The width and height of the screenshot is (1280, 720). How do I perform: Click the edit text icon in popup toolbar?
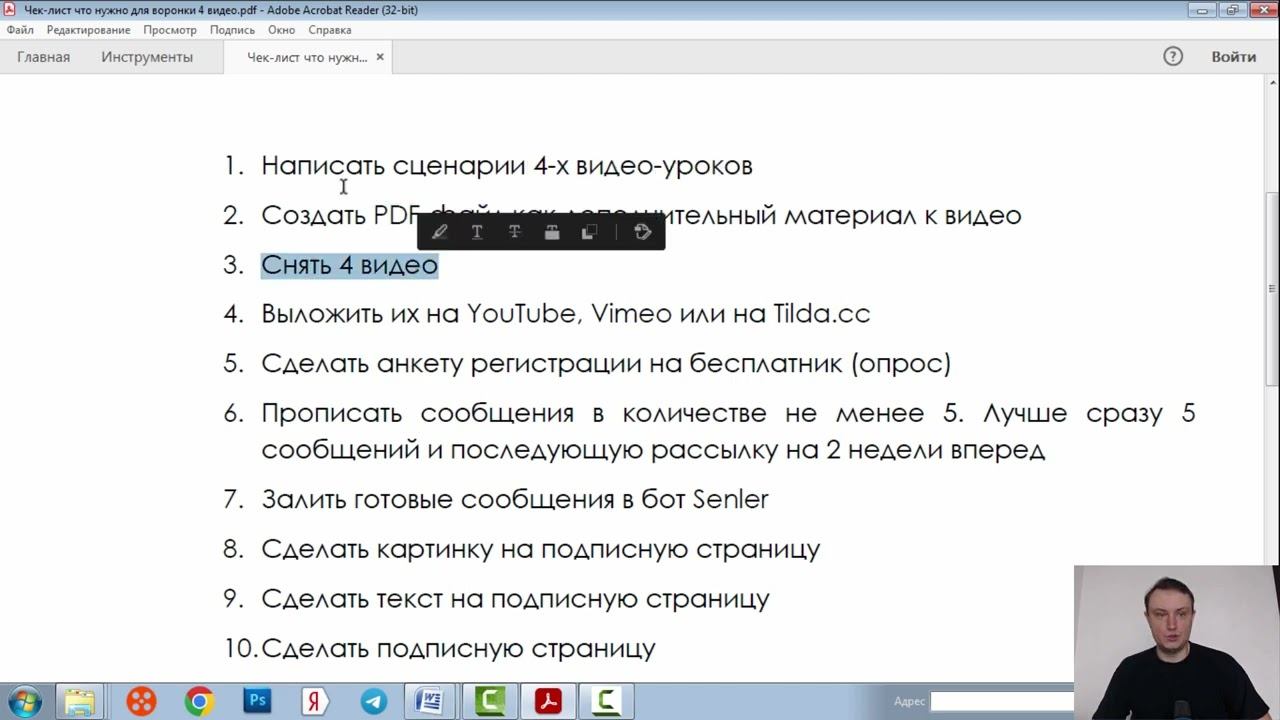click(551, 232)
